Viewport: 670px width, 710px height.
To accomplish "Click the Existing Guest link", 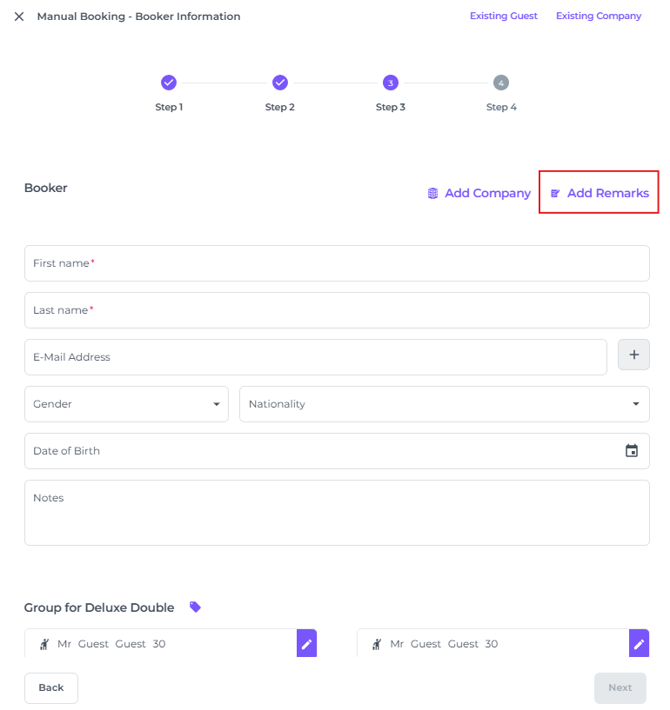I will [504, 16].
